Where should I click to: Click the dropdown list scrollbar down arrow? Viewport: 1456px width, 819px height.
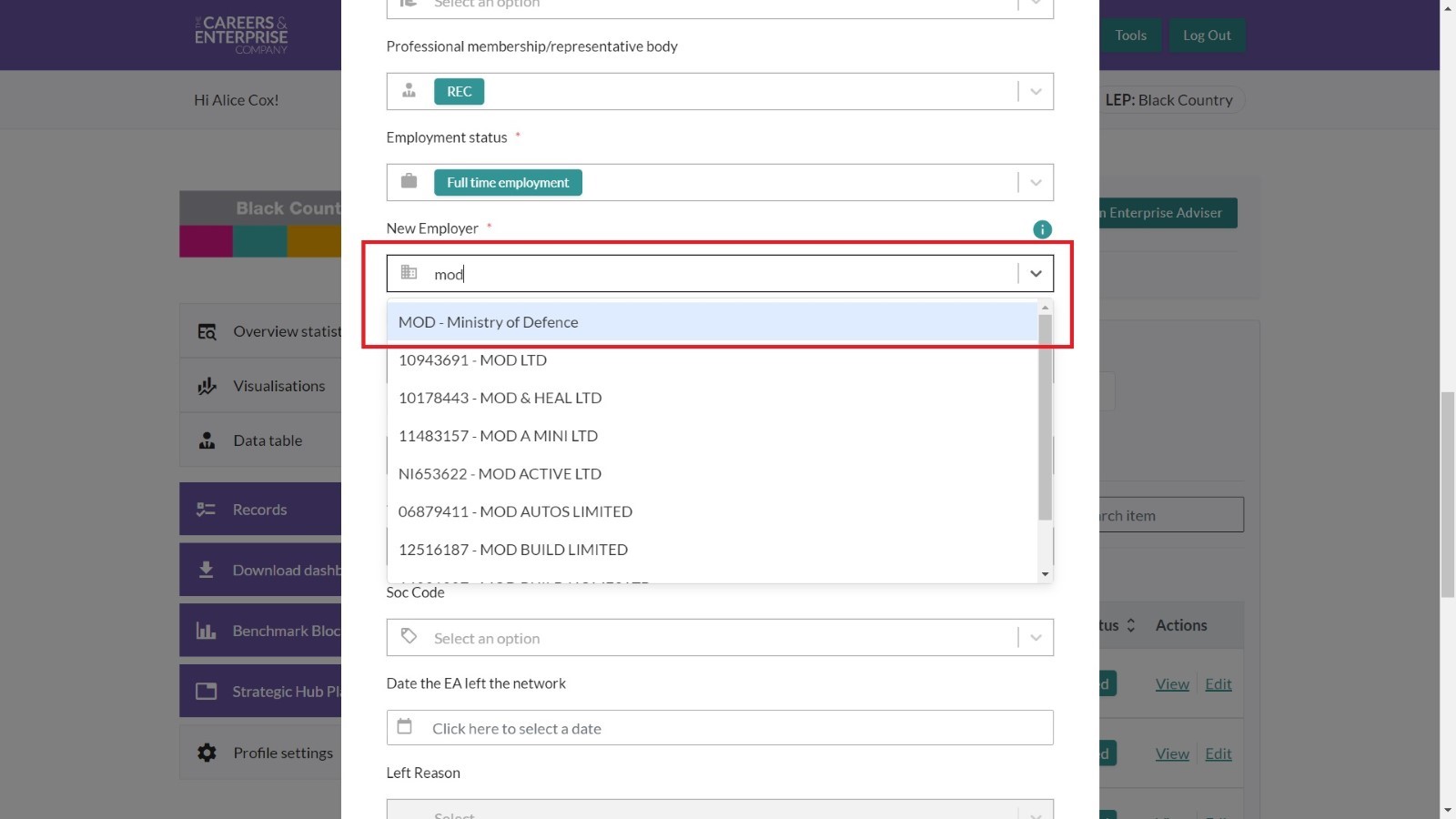[1045, 574]
